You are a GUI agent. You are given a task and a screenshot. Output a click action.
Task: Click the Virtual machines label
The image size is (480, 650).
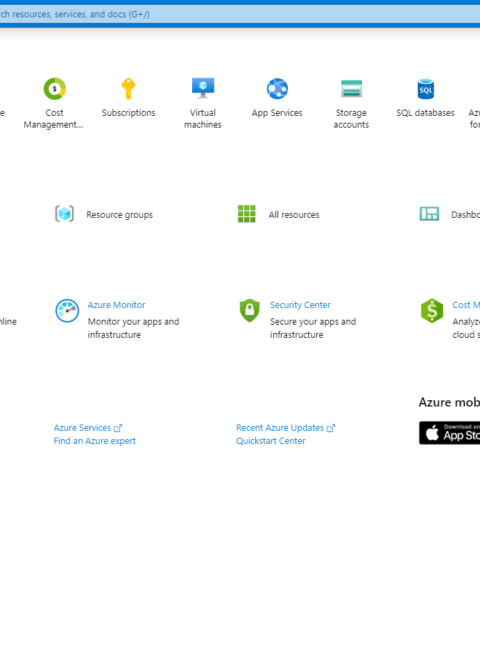[x=203, y=119]
